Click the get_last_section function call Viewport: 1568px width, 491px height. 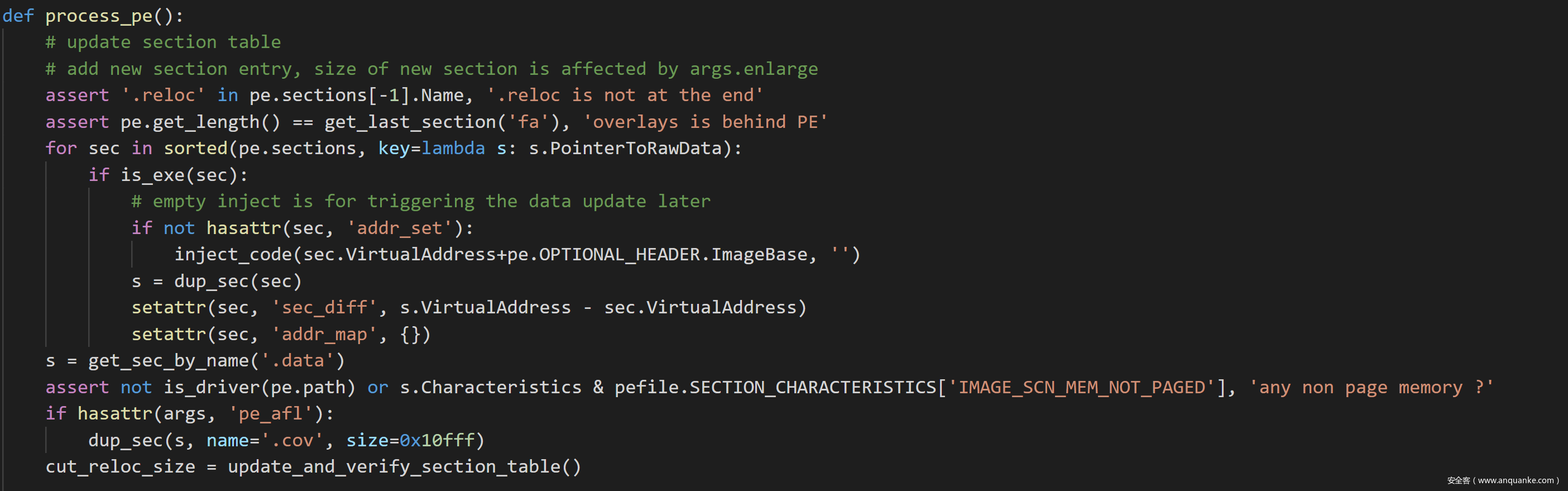click(x=410, y=122)
